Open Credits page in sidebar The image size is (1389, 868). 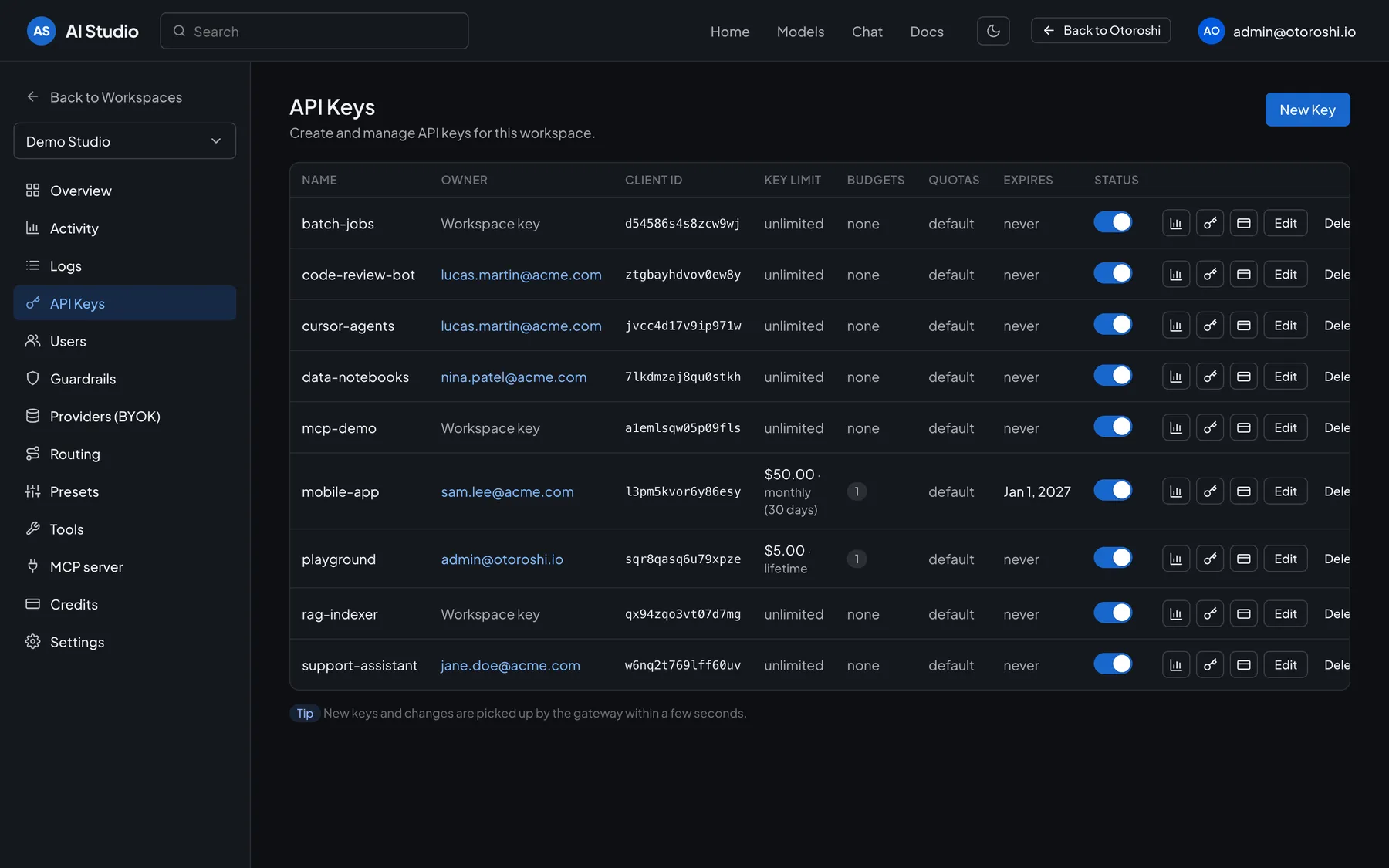click(x=125, y=605)
